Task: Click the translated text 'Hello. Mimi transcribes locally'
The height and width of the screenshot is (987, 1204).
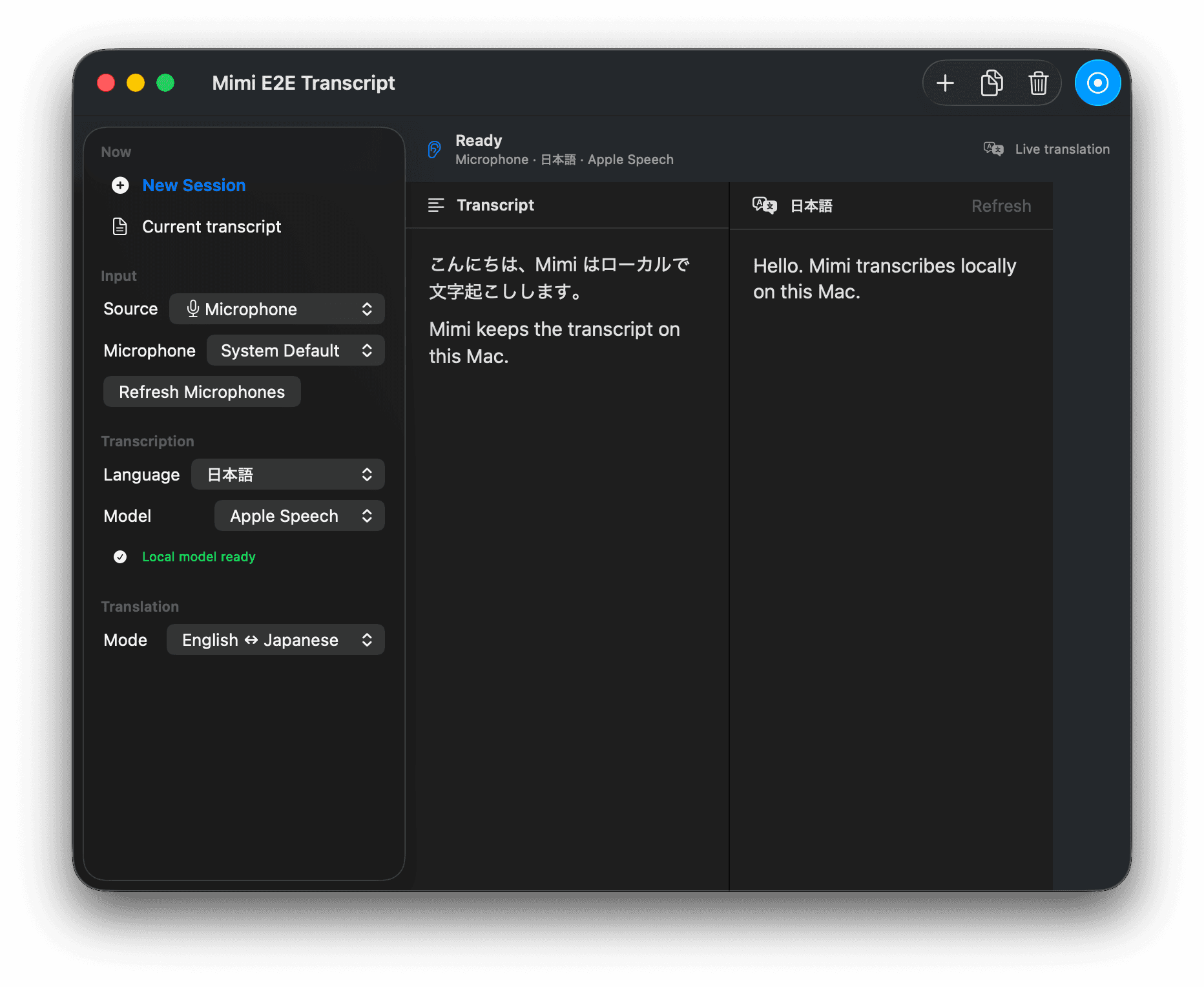Action: [884, 266]
